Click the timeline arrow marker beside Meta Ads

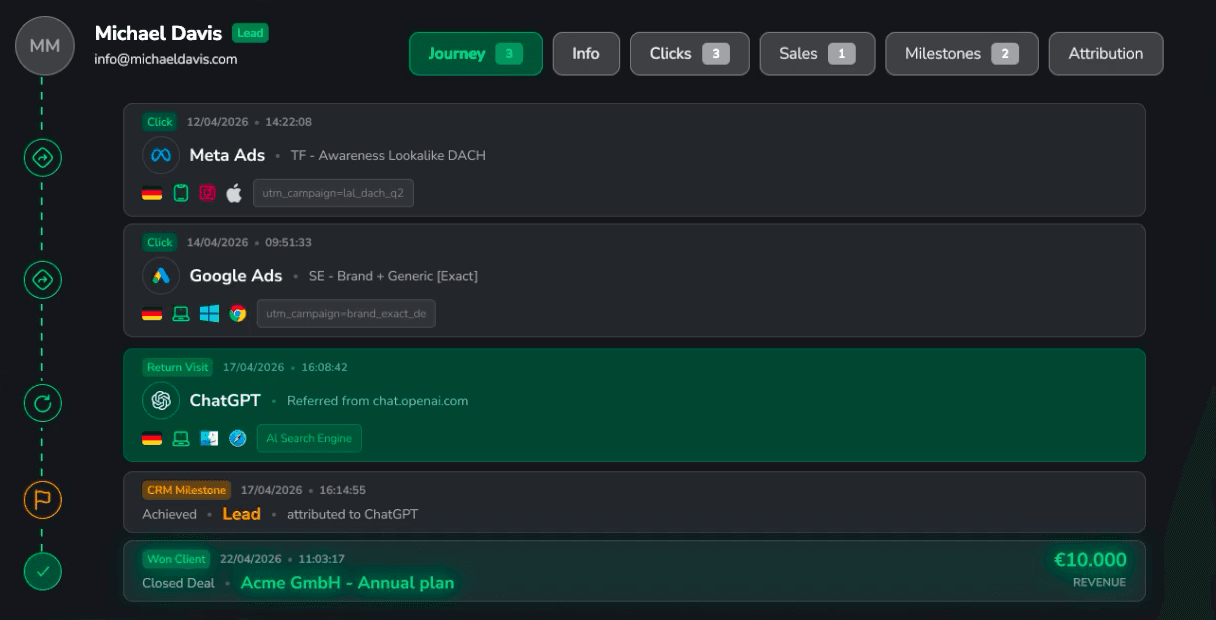click(x=43, y=157)
